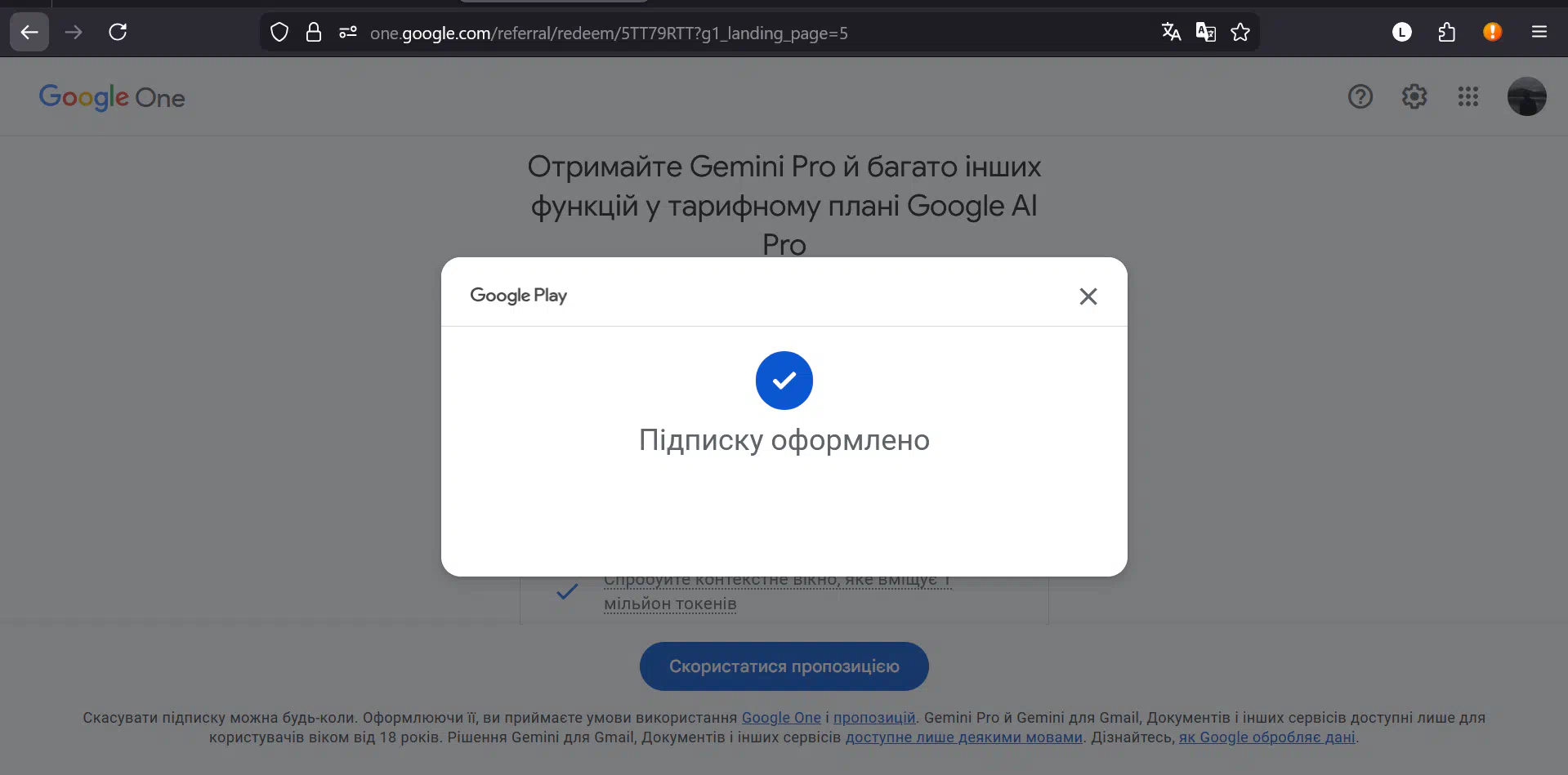
Task: Open Google One settings gear
Action: pos(1414,97)
